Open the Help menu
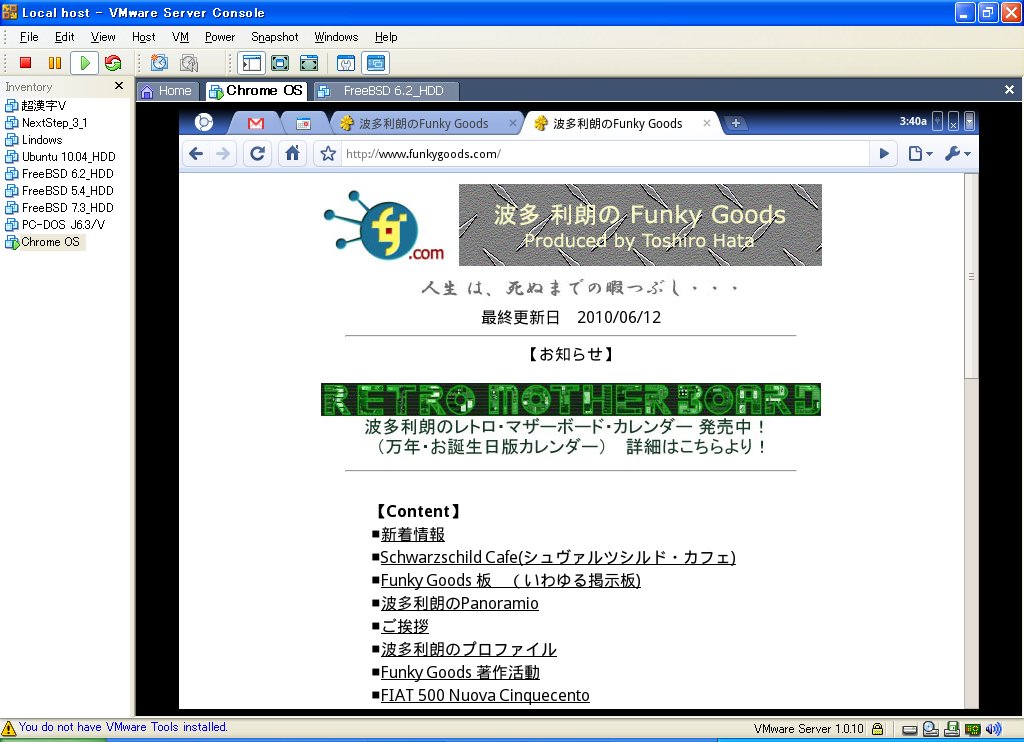 [x=385, y=37]
